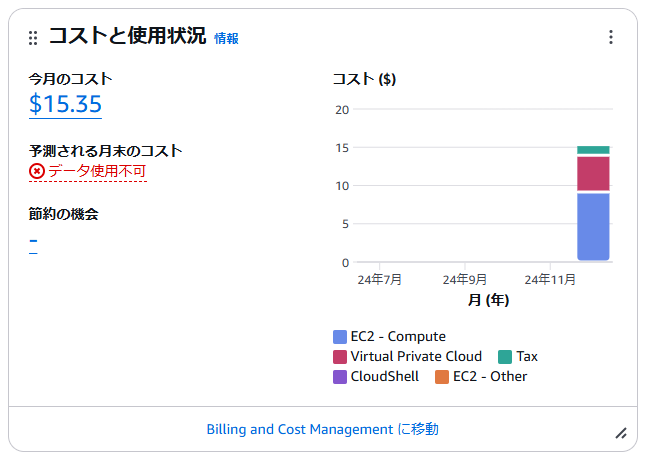654x461 pixels.
Task: Click the データ使用不可 forecast status text
Action: point(97,171)
